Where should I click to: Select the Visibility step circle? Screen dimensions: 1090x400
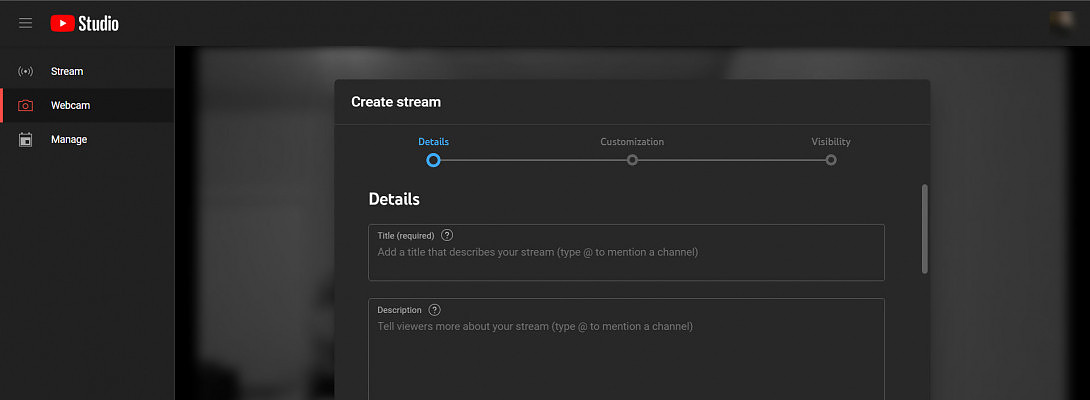[831, 160]
